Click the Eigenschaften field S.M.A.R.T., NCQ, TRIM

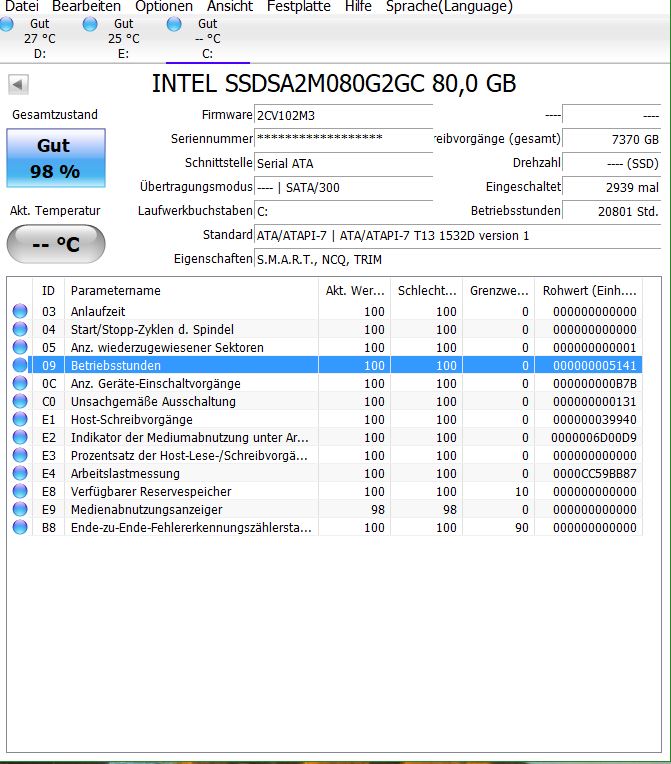pyautogui.click(x=458, y=259)
